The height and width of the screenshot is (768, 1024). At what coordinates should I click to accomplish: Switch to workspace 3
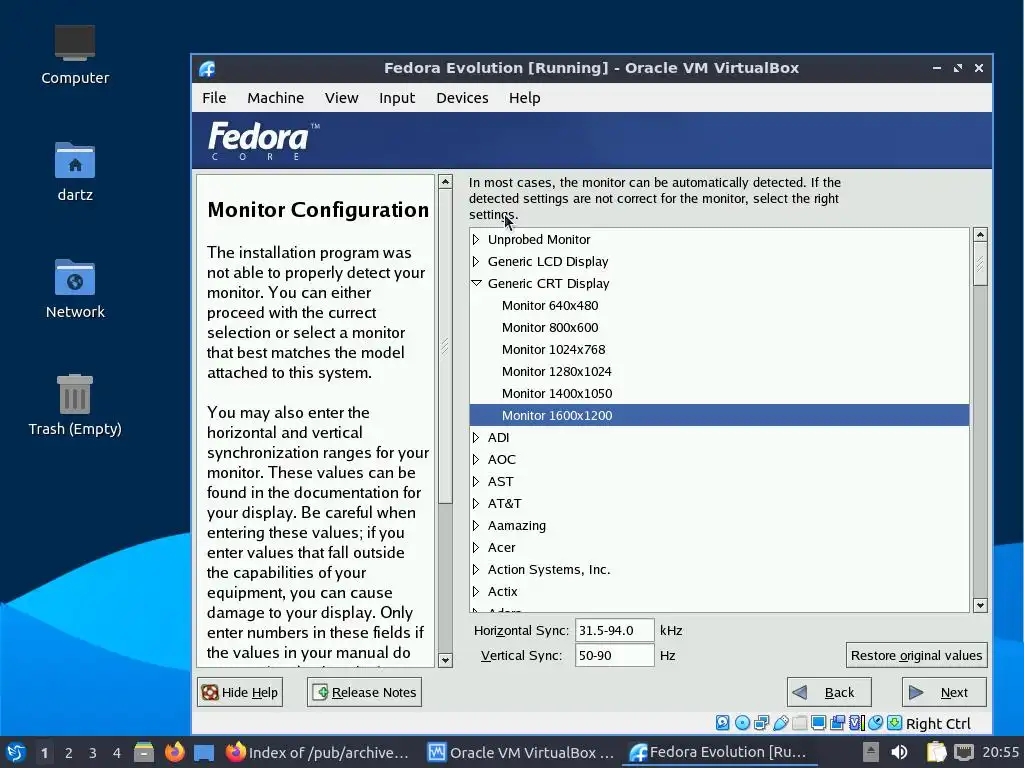point(93,753)
